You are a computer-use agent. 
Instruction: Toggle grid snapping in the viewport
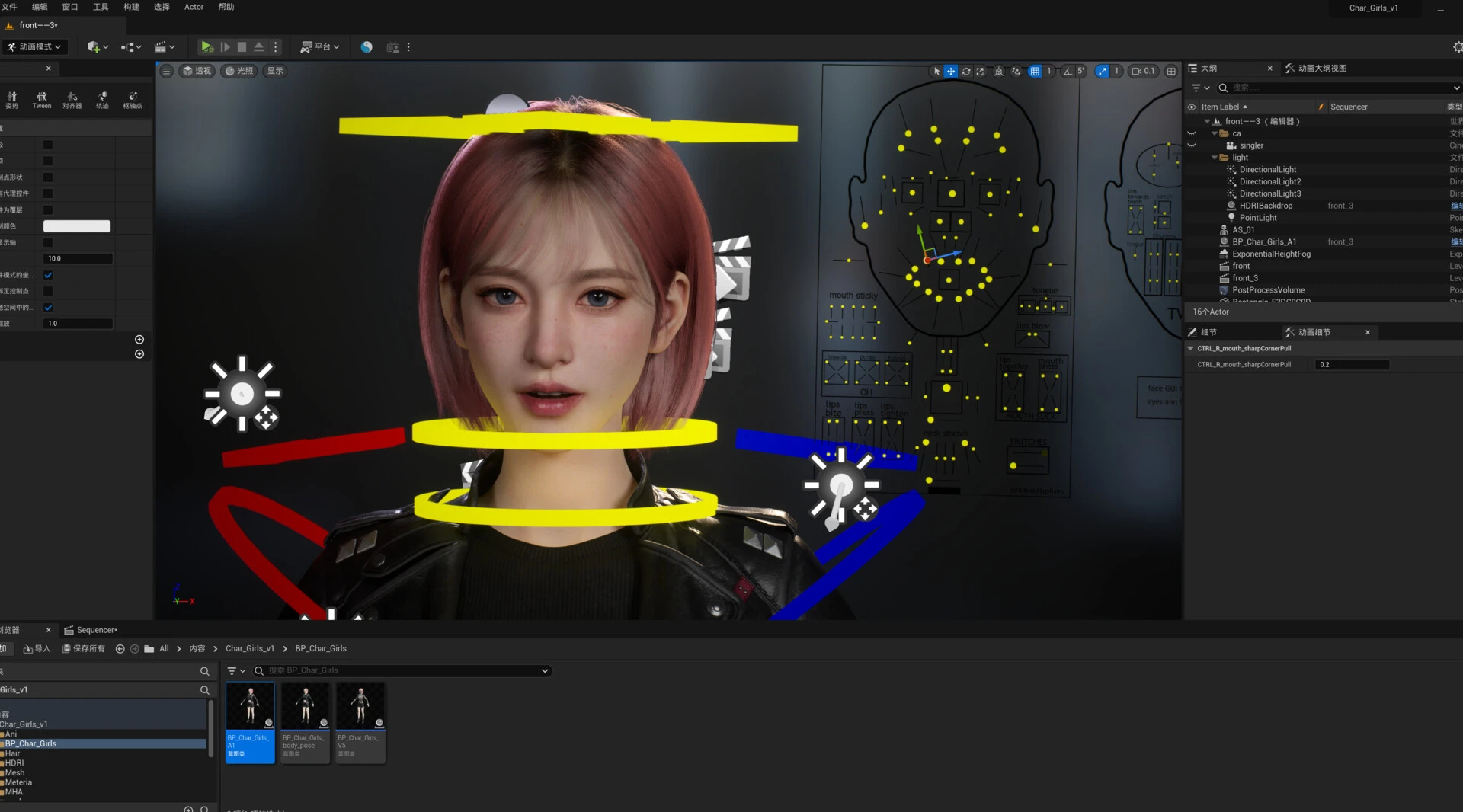point(1035,71)
